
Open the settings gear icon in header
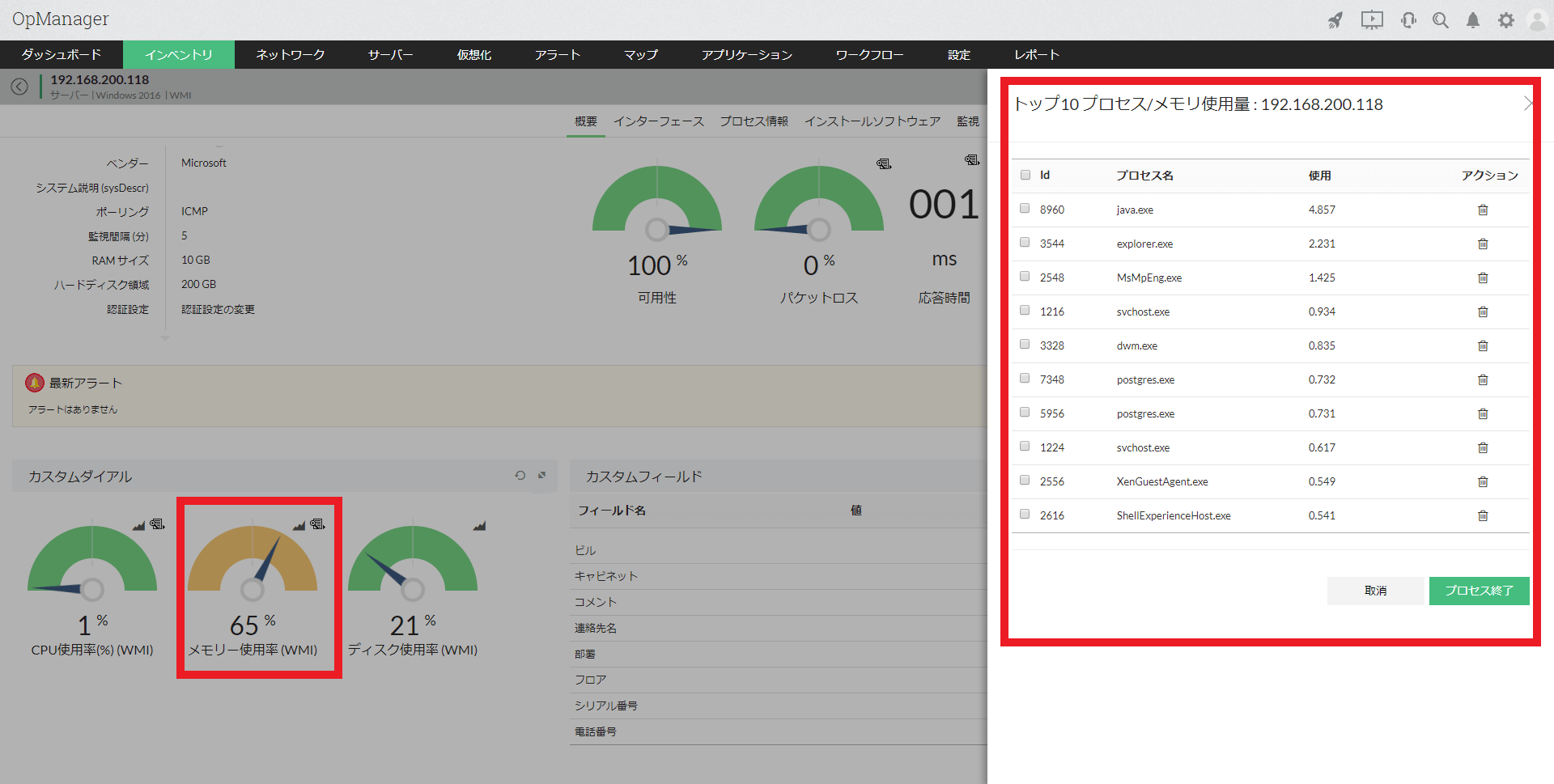1505,20
